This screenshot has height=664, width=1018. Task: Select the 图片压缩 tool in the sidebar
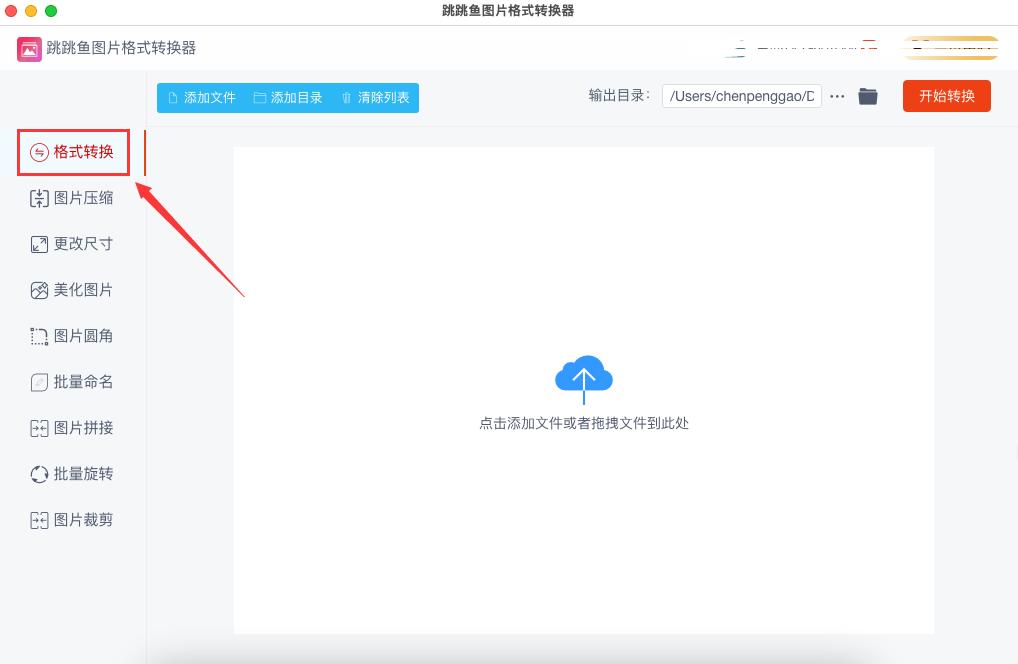71,197
